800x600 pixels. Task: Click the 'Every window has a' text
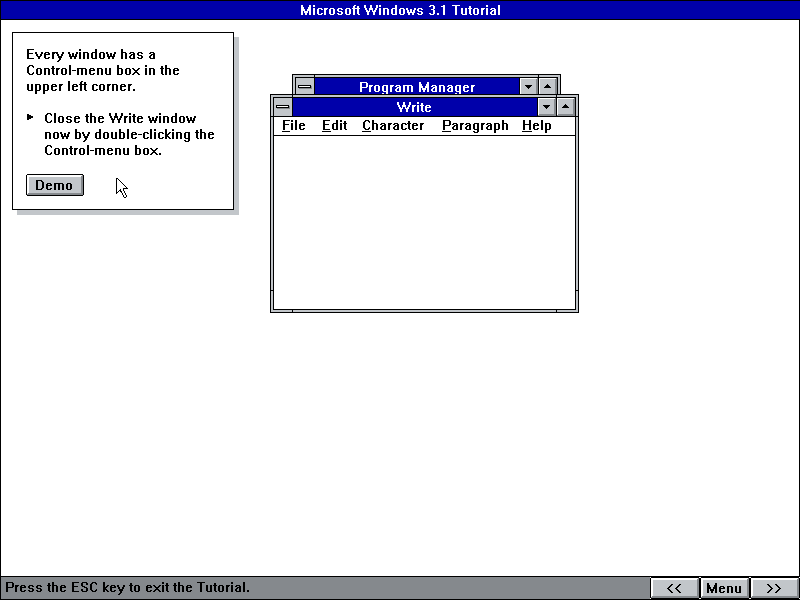[x=91, y=55]
